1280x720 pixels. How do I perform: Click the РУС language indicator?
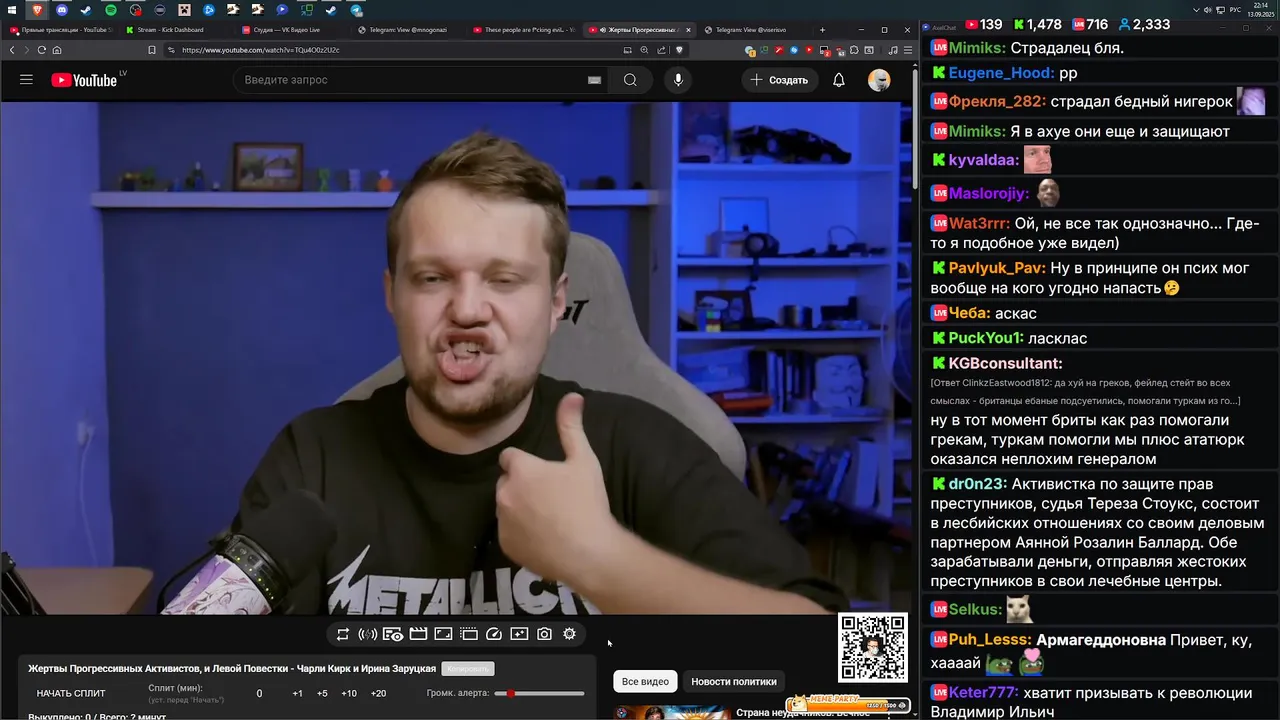coord(1236,10)
